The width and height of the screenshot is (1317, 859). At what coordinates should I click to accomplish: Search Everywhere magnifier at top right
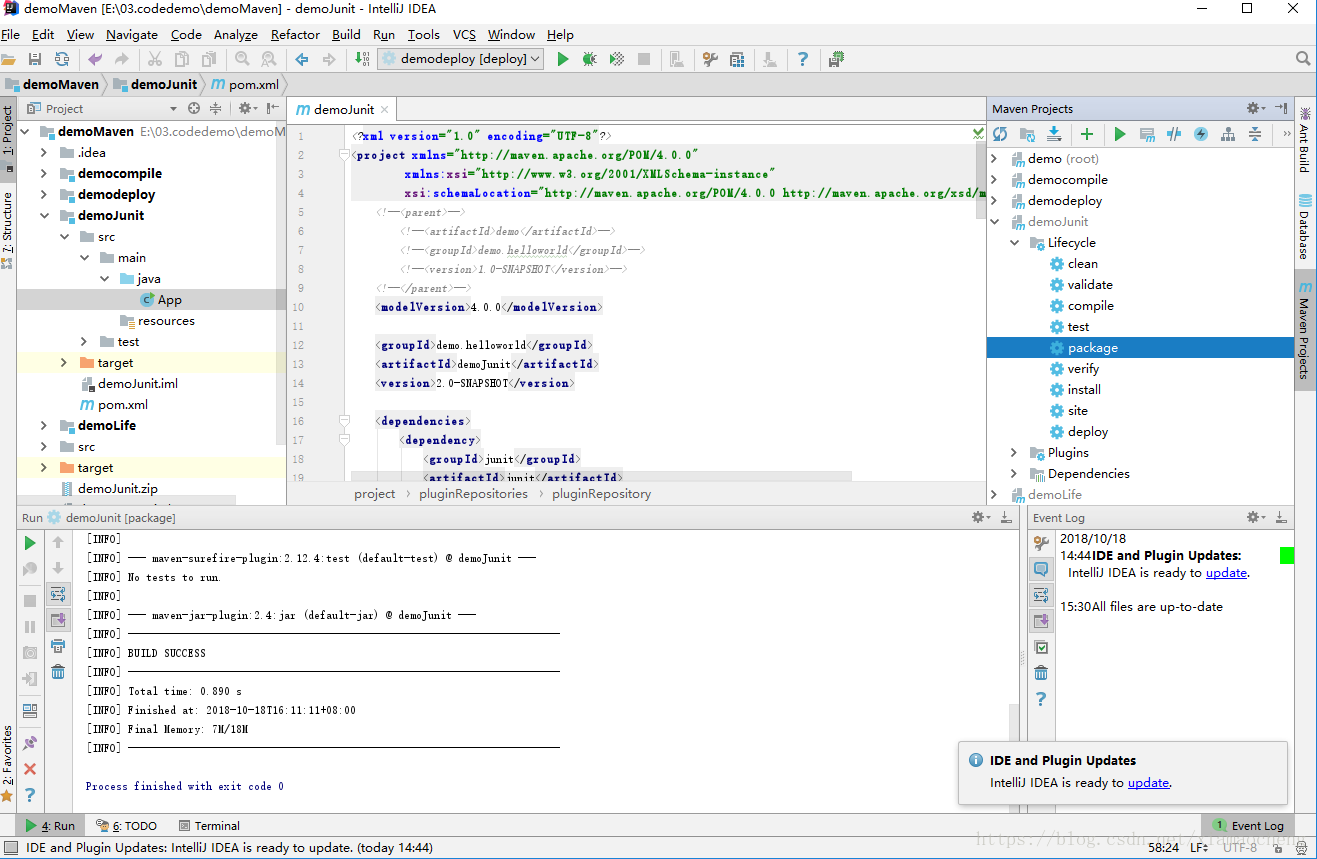pyautogui.click(x=1303, y=60)
